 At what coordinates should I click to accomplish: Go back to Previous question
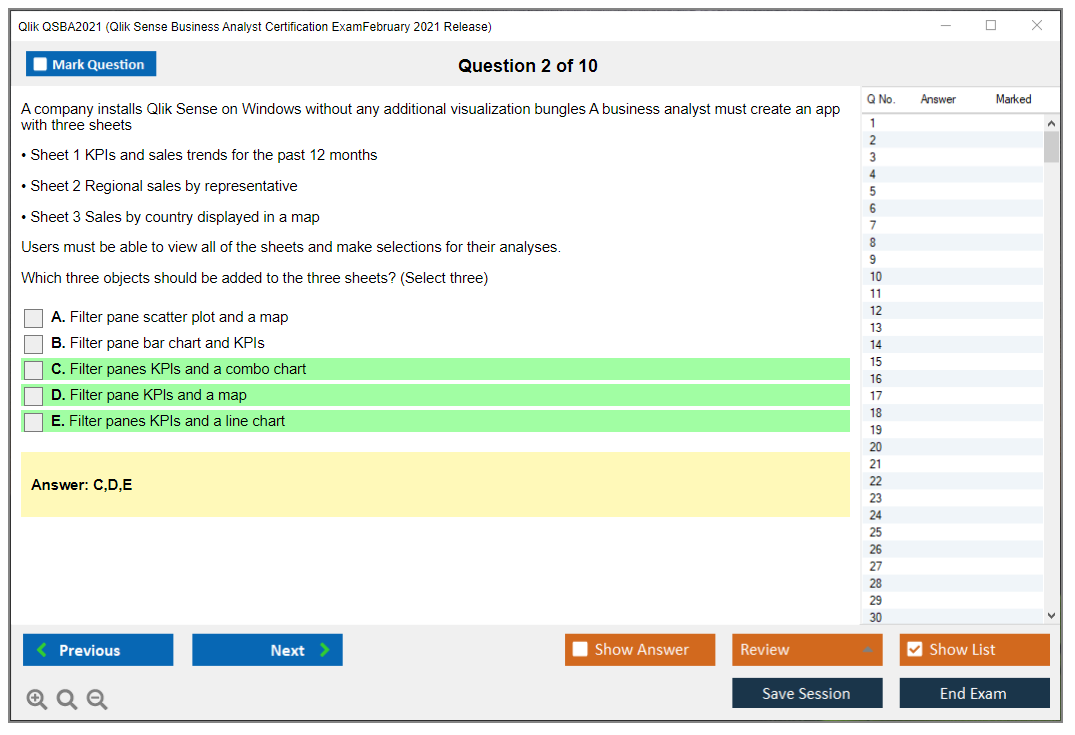(98, 650)
